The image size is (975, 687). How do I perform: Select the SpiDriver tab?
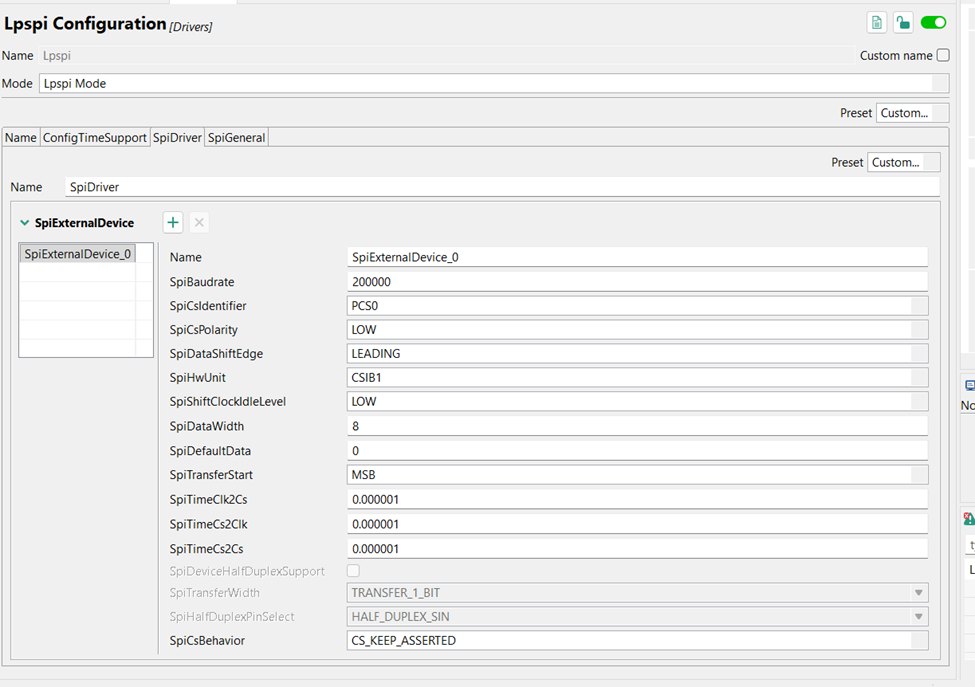(177, 137)
